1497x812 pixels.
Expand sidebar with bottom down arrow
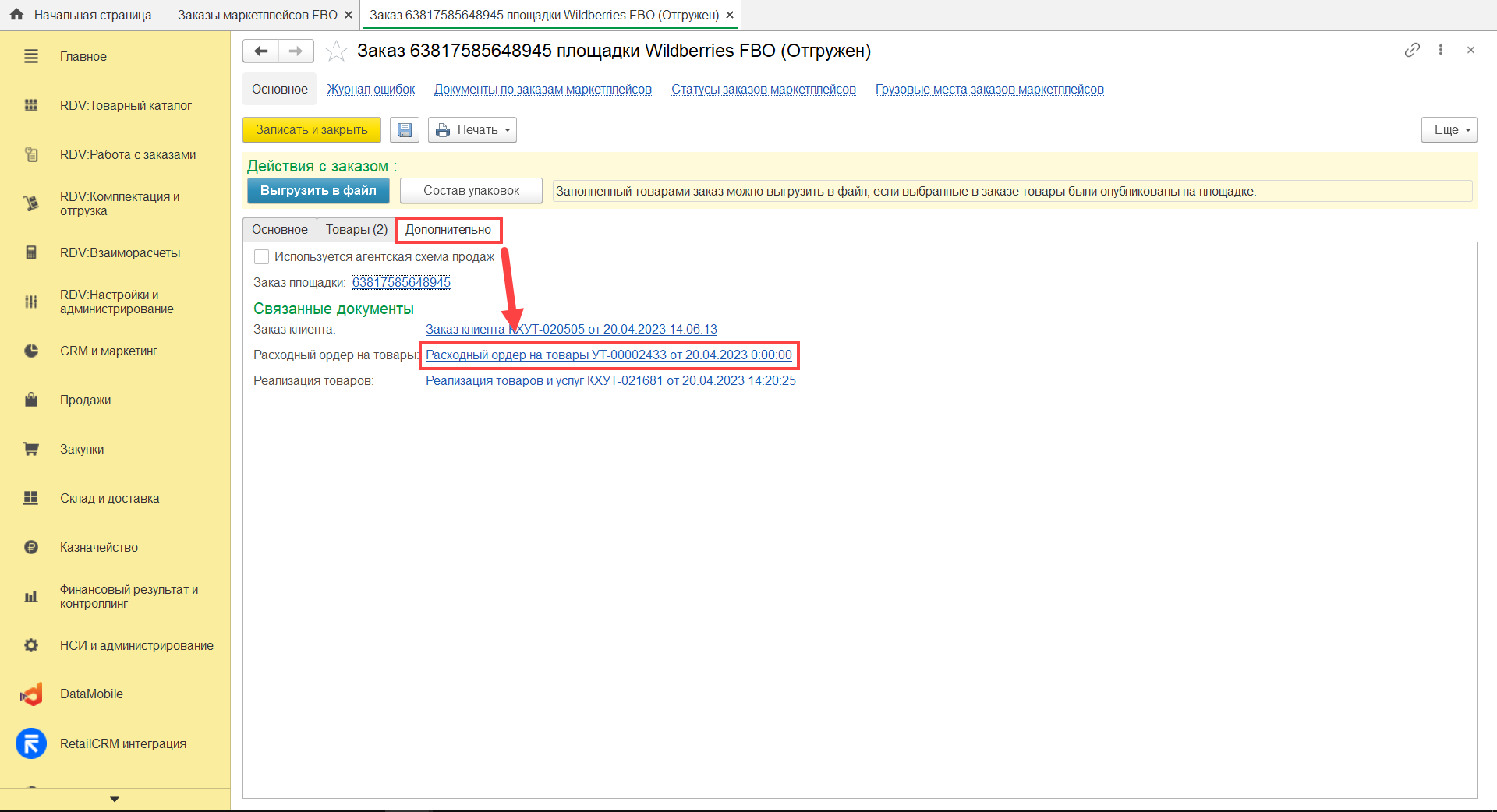(115, 800)
